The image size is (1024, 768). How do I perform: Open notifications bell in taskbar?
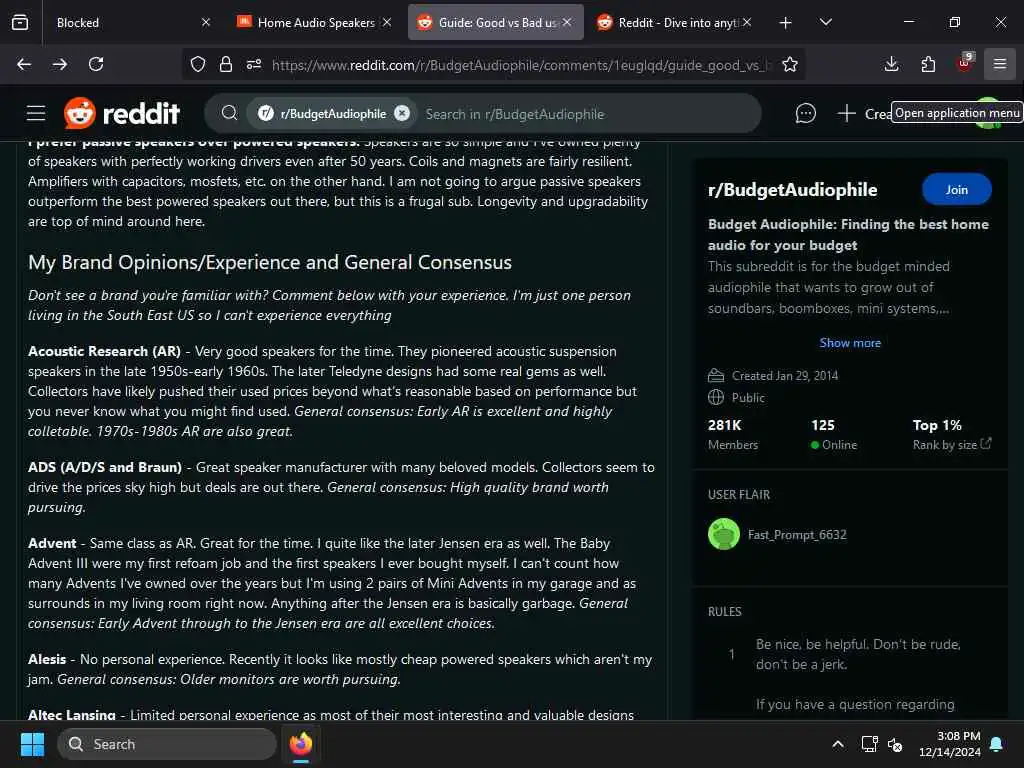coord(997,744)
